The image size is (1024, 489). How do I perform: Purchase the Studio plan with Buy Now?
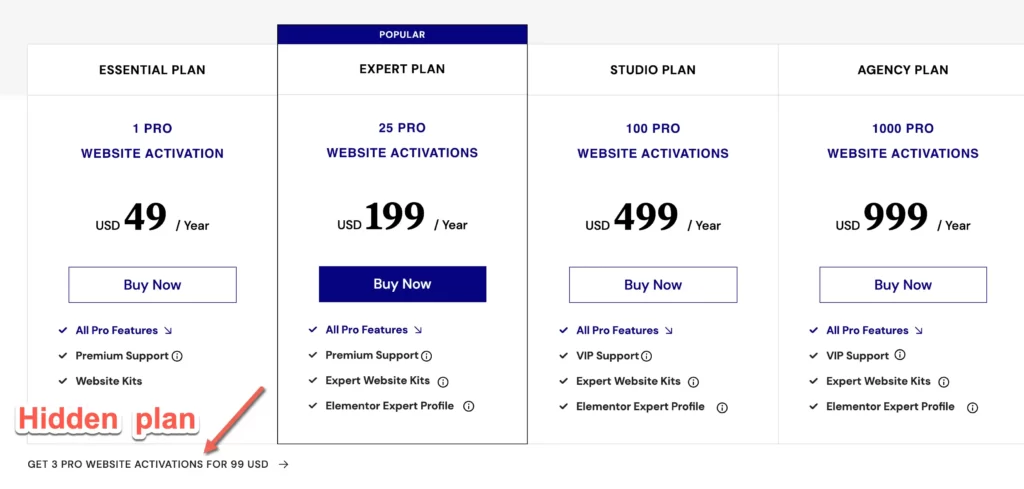(x=653, y=285)
